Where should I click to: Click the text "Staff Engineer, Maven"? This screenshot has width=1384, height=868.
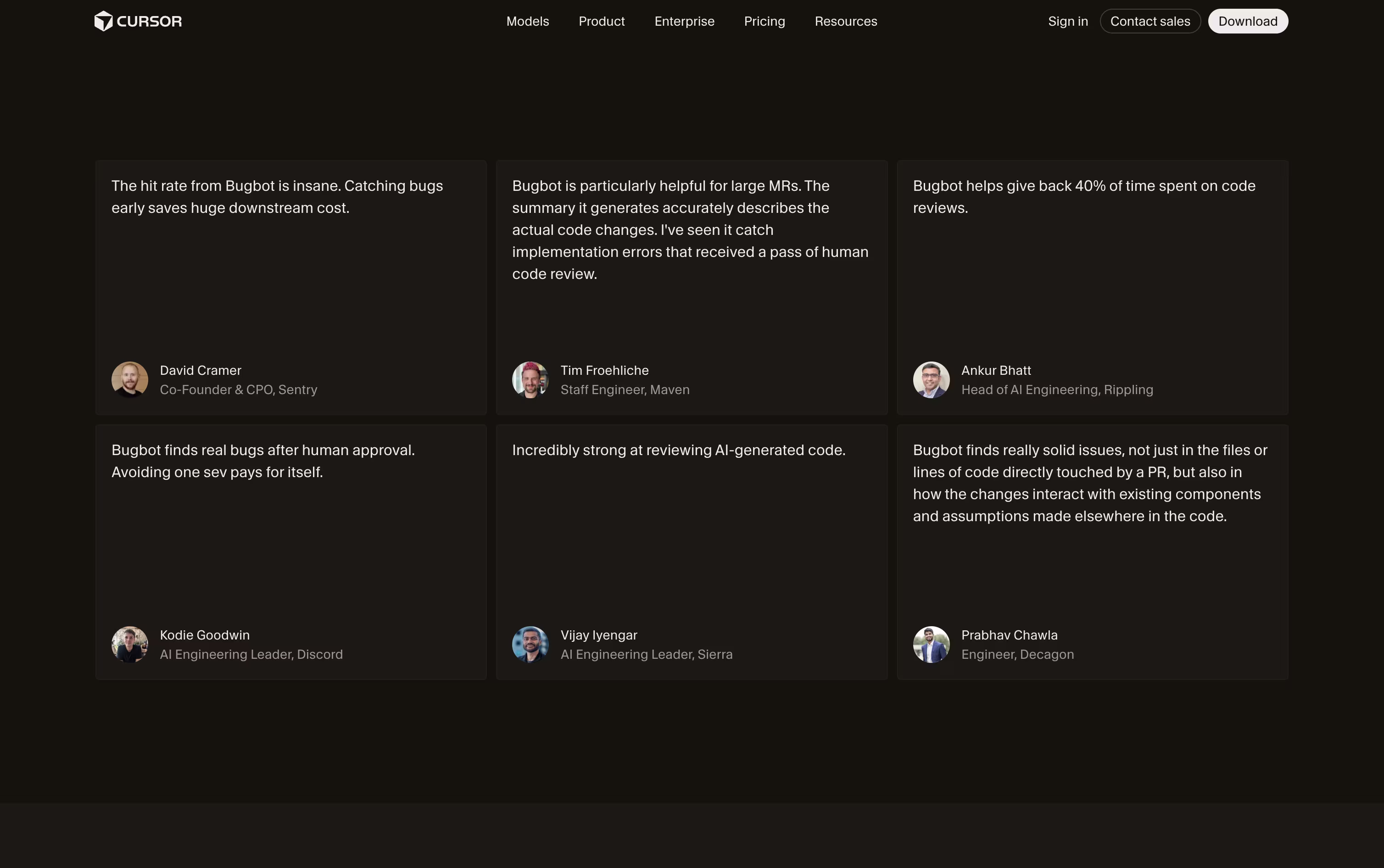625,390
